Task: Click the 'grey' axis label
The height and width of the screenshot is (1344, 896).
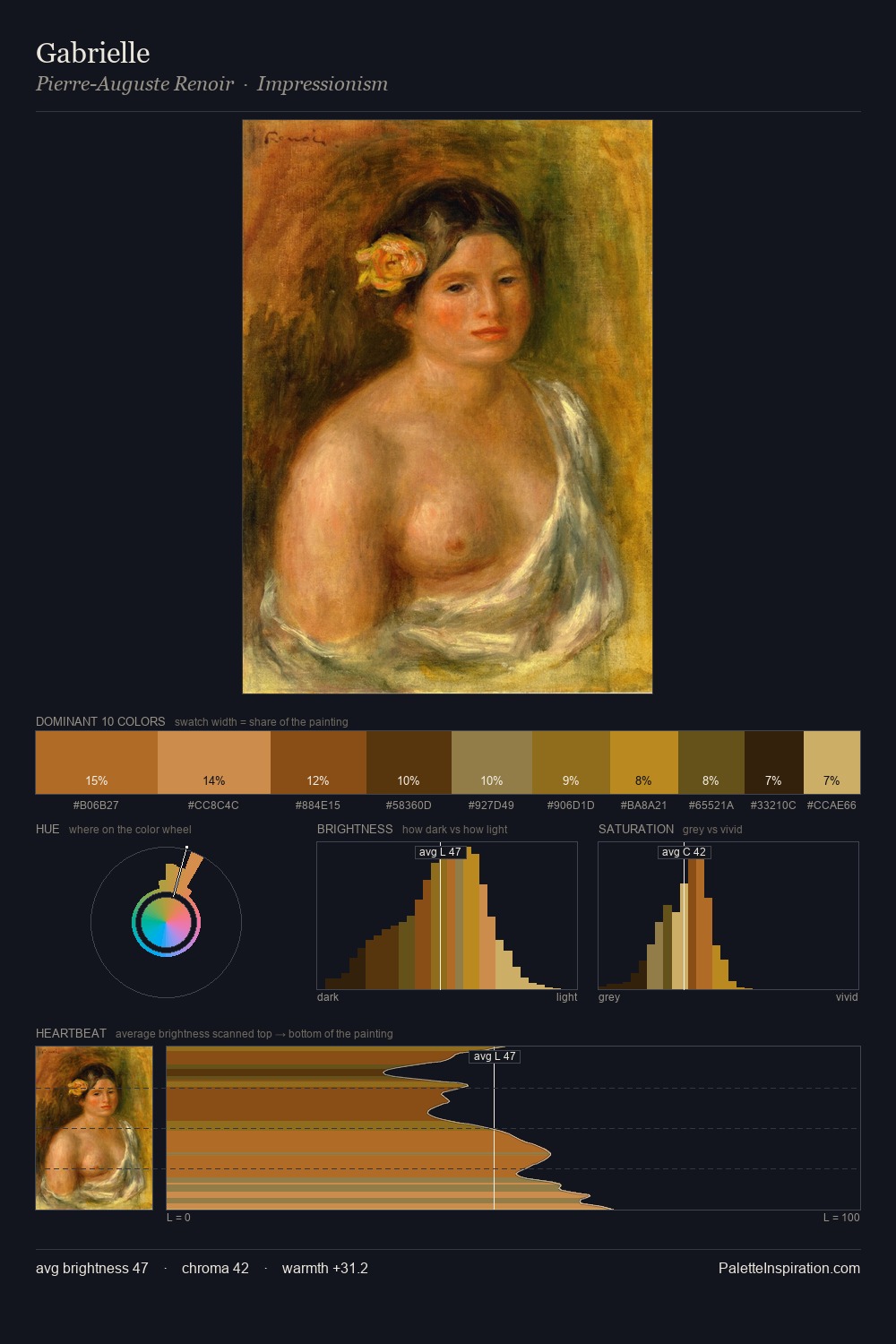Action: coord(609,997)
